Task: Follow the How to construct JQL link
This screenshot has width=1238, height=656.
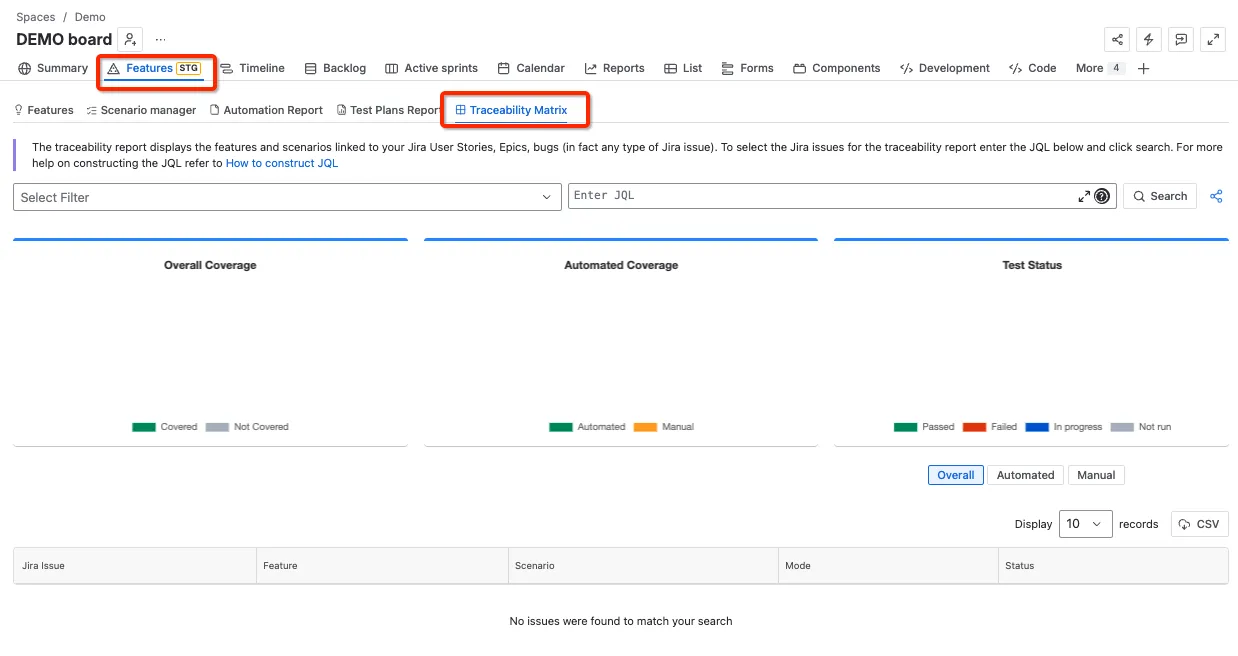Action: pyautogui.click(x=282, y=163)
